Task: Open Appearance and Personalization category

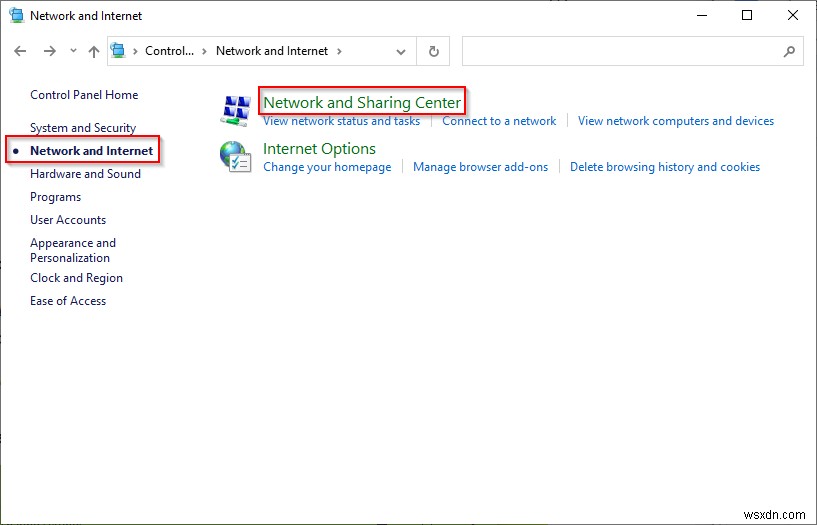Action: 73,250
